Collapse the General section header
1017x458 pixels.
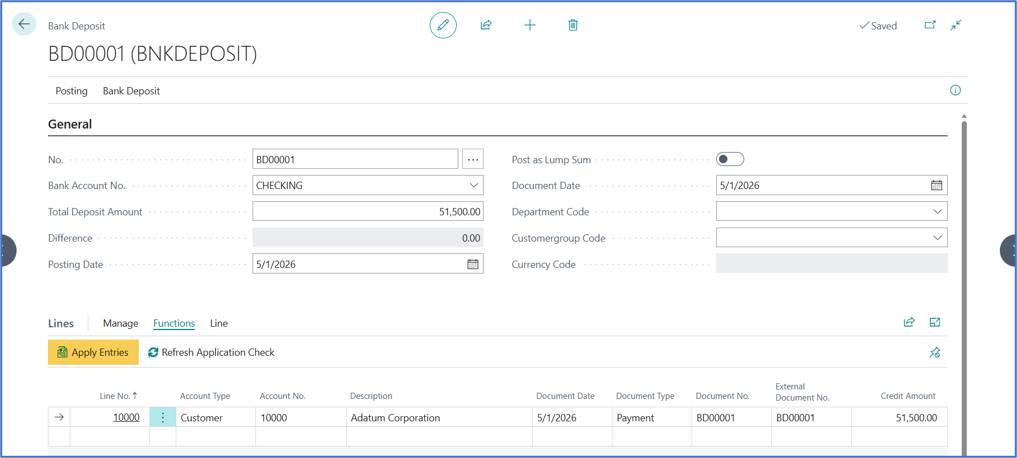(70, 125)
